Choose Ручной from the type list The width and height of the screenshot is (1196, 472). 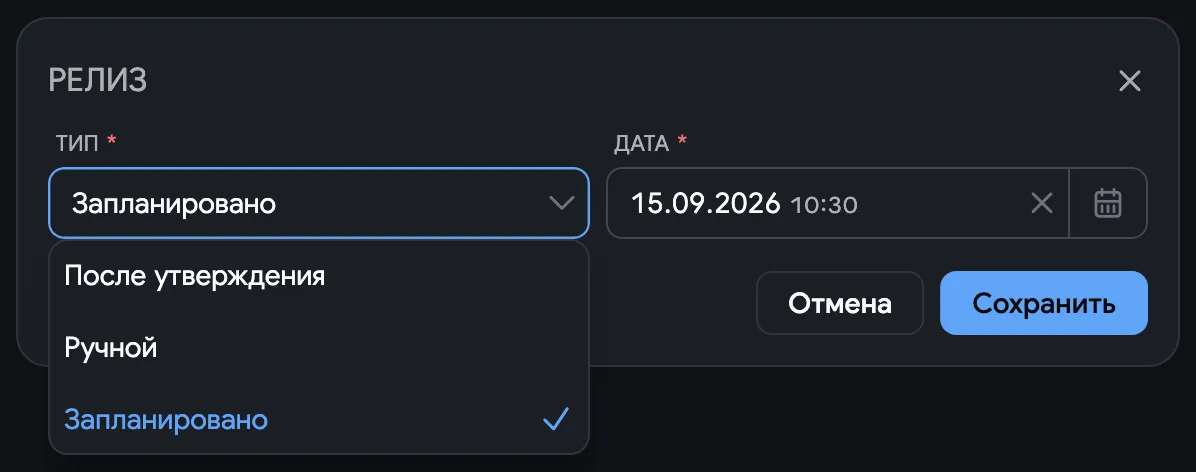(319, 348)
